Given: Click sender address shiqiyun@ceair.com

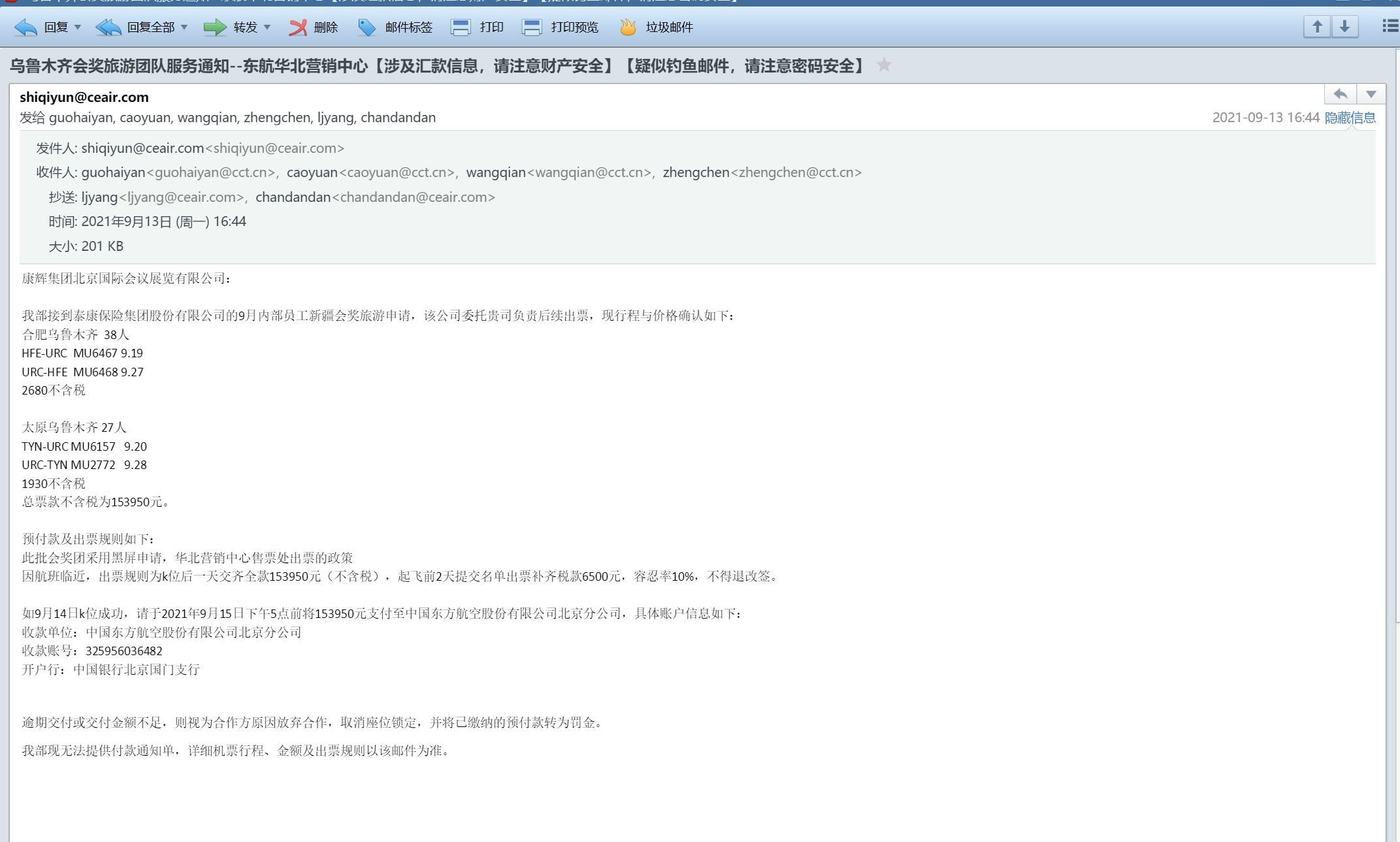Looking at the screenshot, I should click(x=84, y=97).
